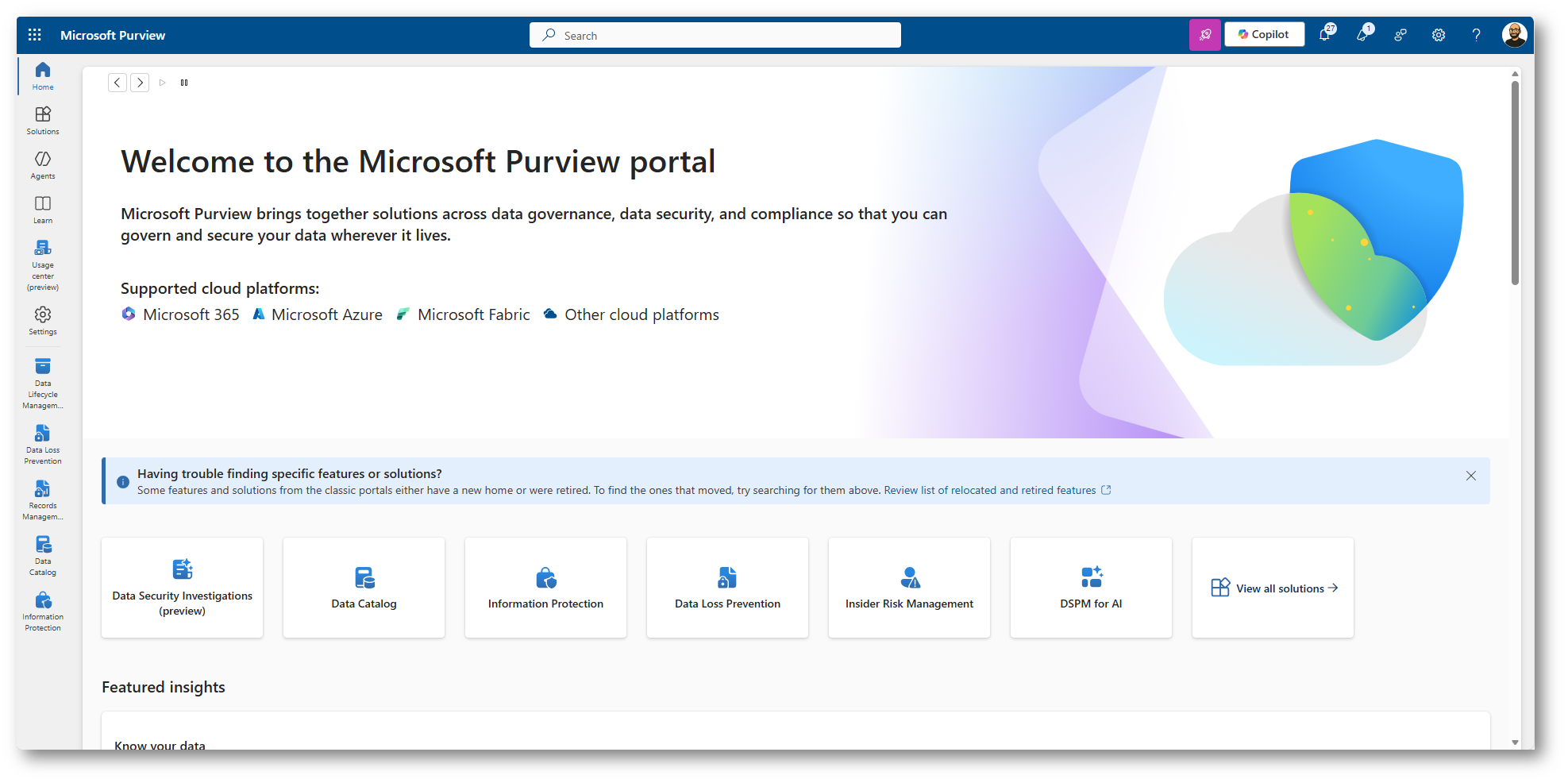Show the next banner slide
Image resolution: width=1568 pixels, height=783 pixels.
coord(140,83)
